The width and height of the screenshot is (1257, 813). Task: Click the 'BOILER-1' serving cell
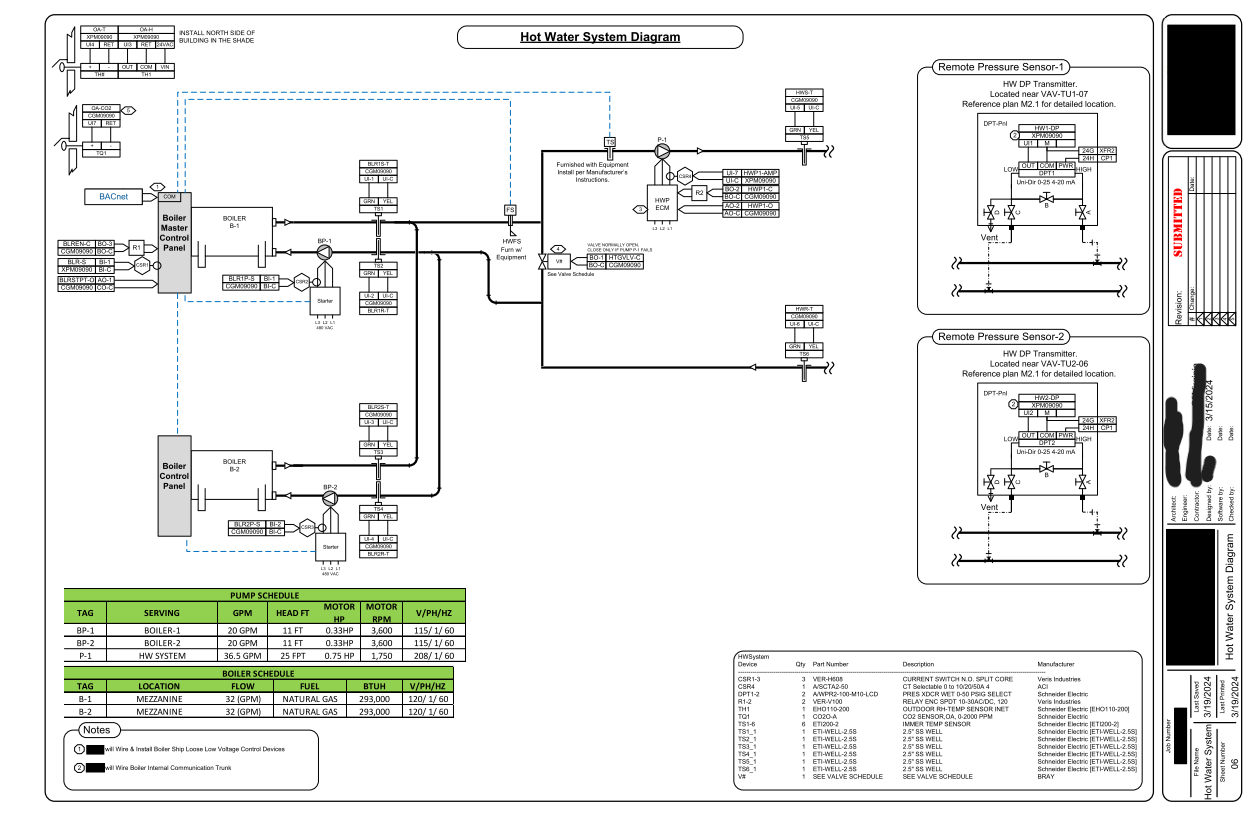click(161, 631)
